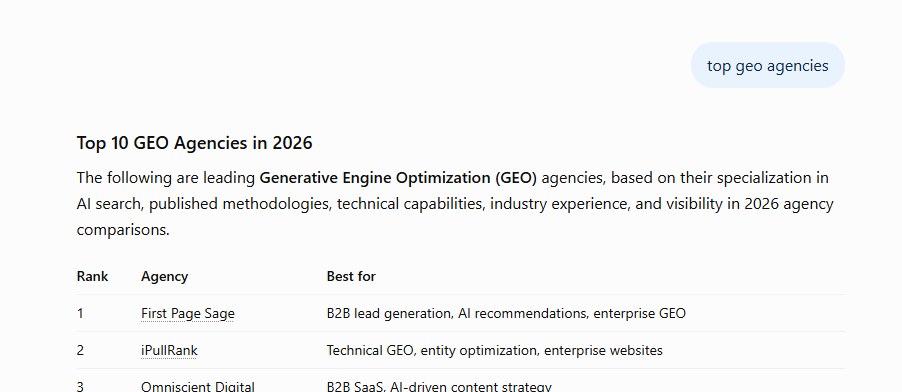Select rank number 2 cell
The width and height of the screenshot is (902, 392).
(80, 351)
